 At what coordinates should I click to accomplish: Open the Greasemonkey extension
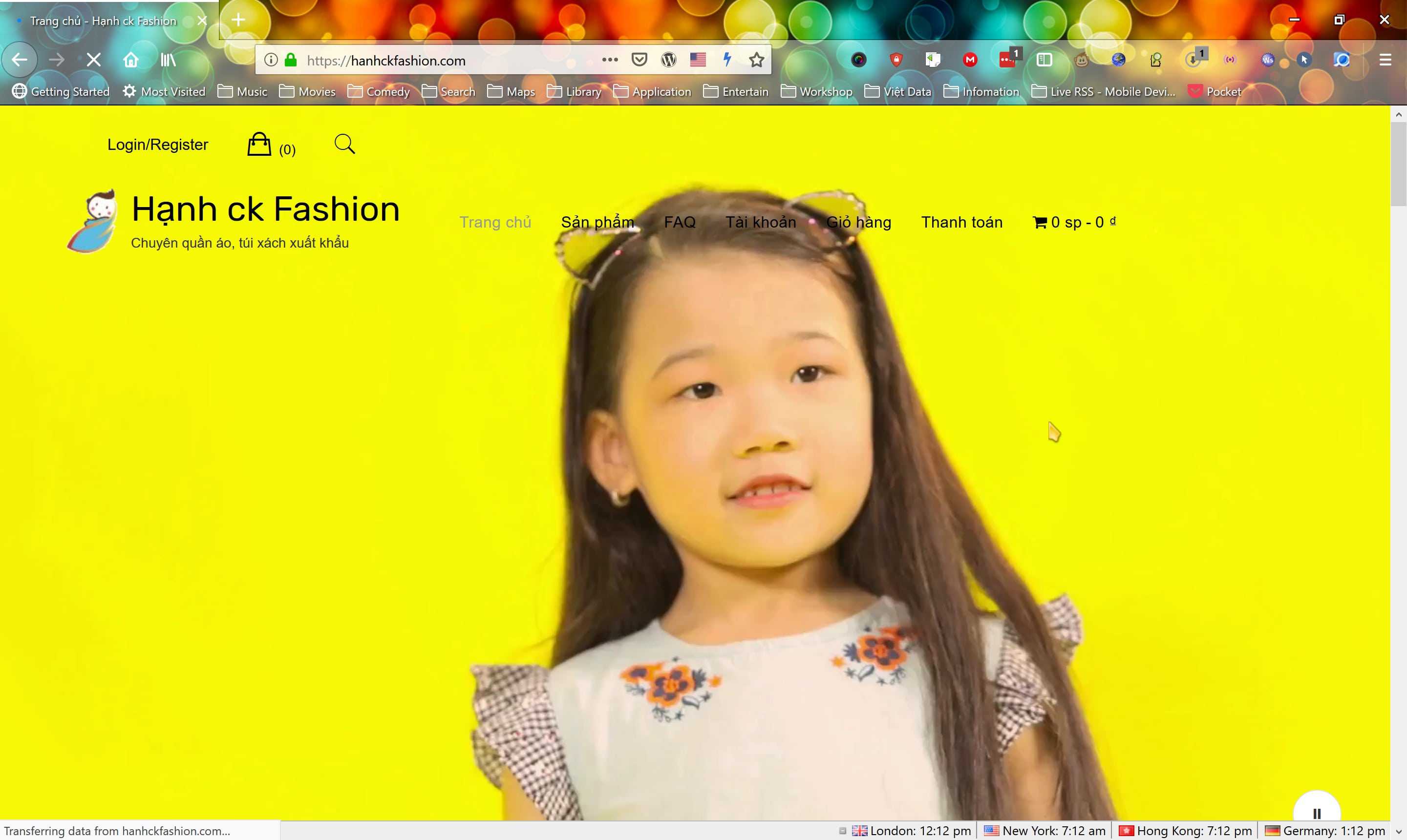click(x=1083, y=60)
